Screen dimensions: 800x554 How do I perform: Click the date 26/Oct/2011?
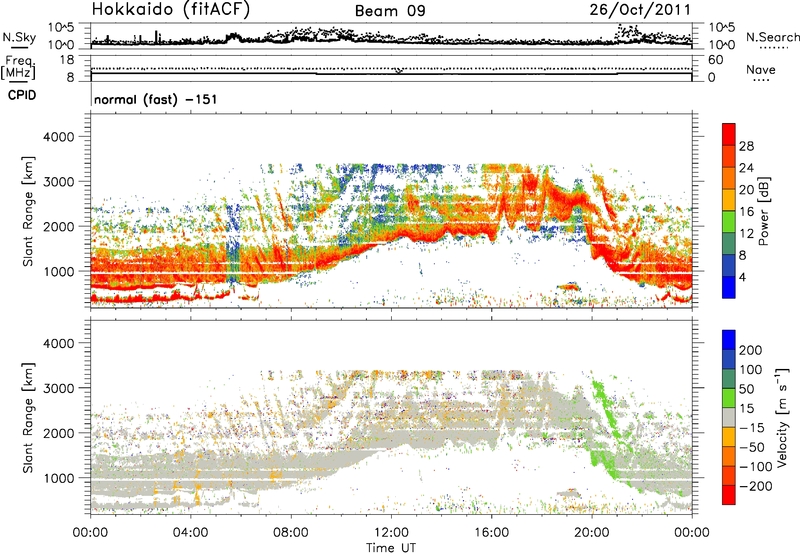click(x=640, y=9)
